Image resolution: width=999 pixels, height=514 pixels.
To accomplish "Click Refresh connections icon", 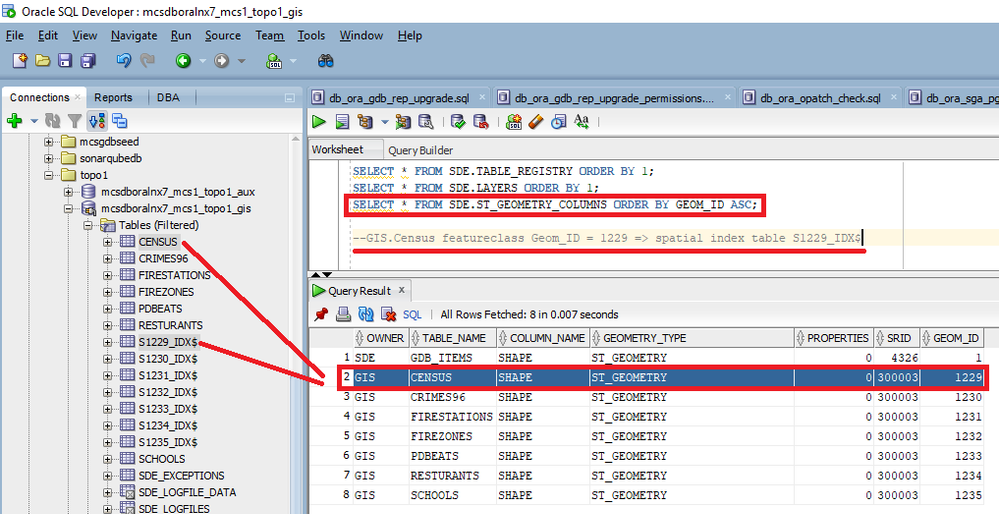I will point(52,120).
